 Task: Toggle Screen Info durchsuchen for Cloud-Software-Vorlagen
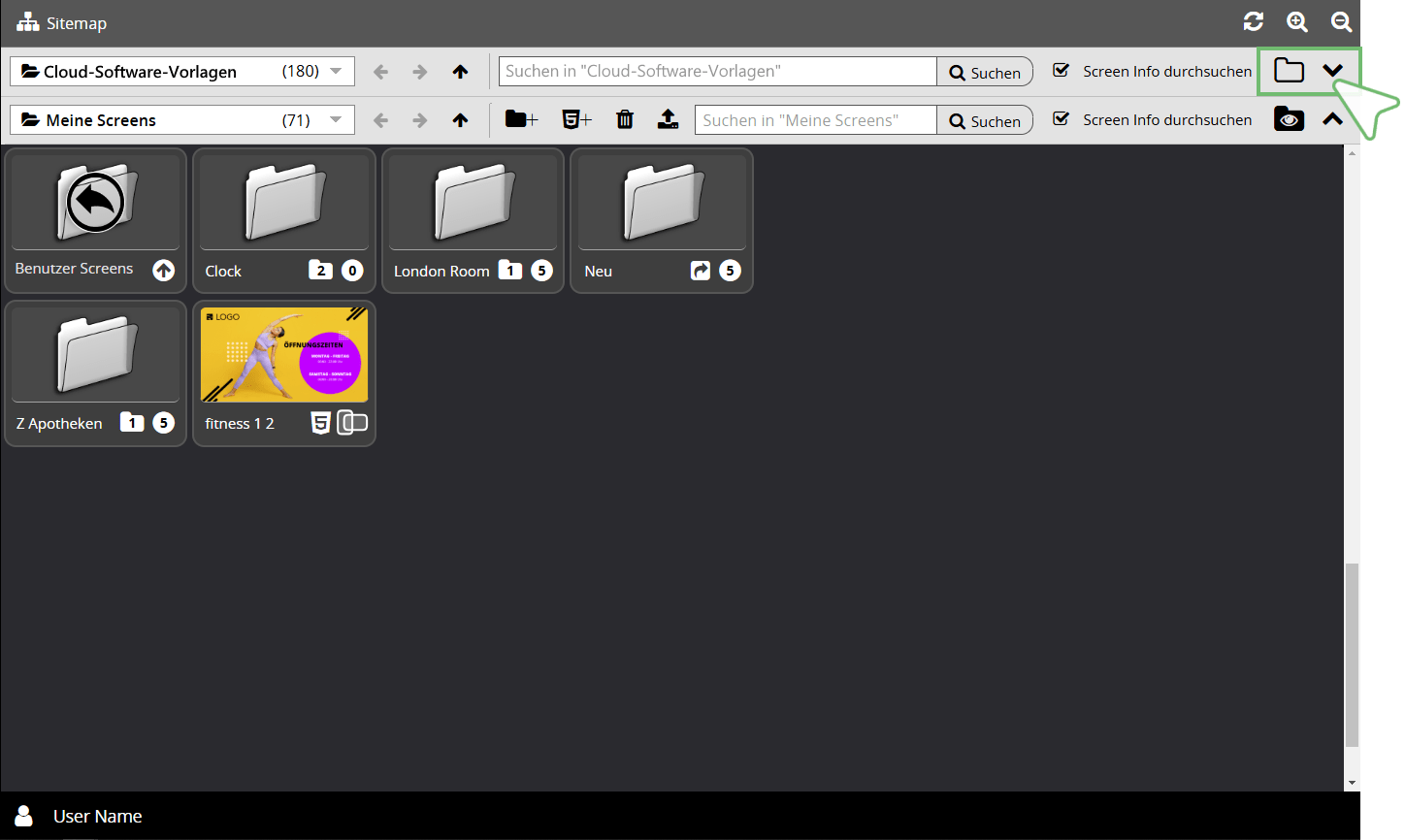tap(1062, 71)
